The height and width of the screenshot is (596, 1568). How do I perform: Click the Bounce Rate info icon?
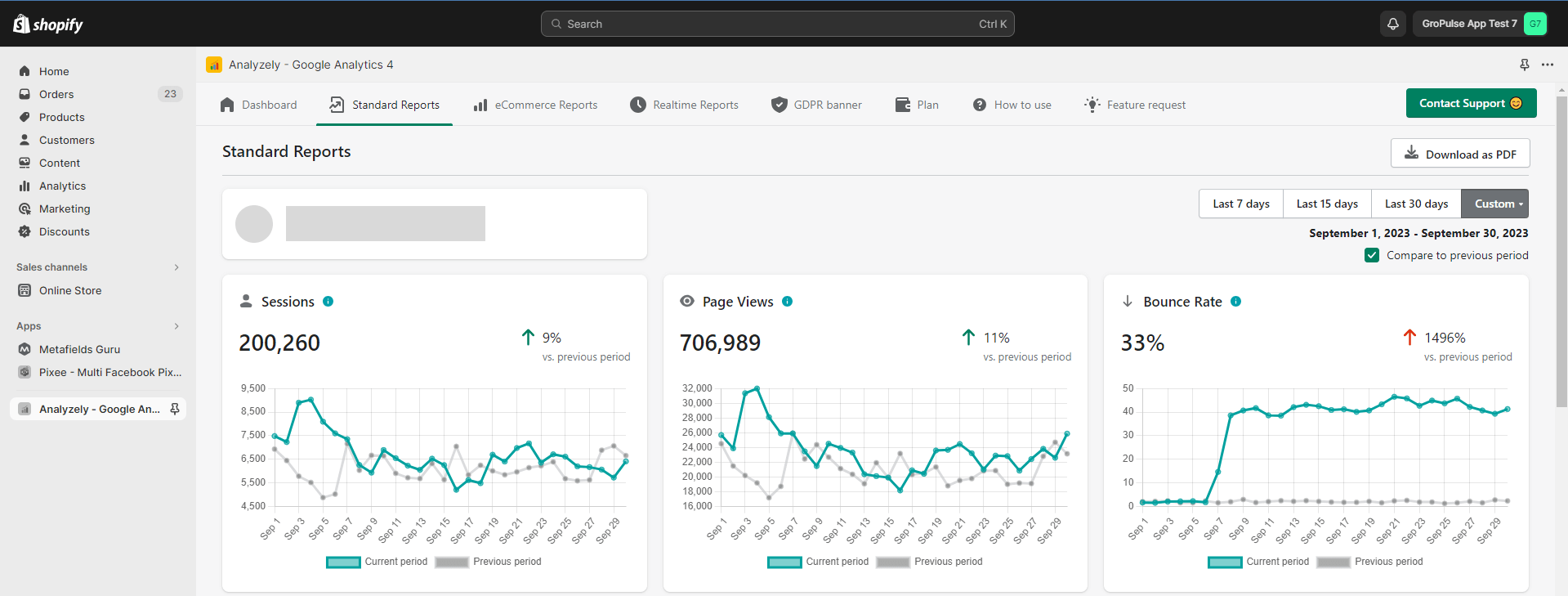click(1235, 302)
